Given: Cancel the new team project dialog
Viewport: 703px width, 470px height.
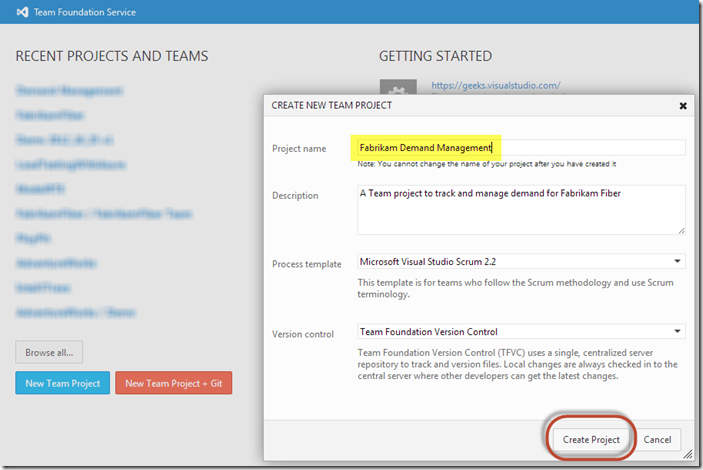Looking at the screenshot, I should click(x=657, y=440).
